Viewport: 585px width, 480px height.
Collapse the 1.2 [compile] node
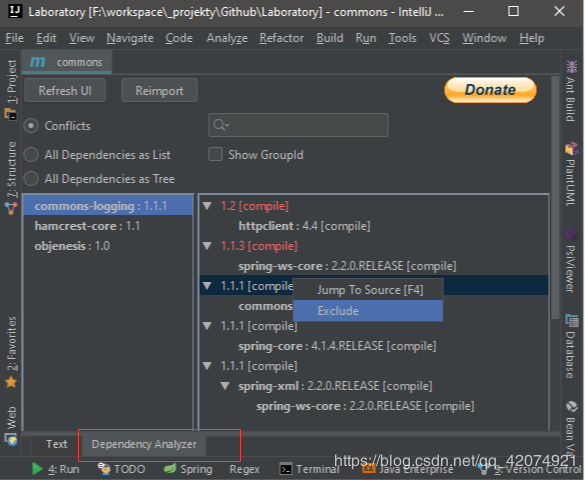pos(207,206)
